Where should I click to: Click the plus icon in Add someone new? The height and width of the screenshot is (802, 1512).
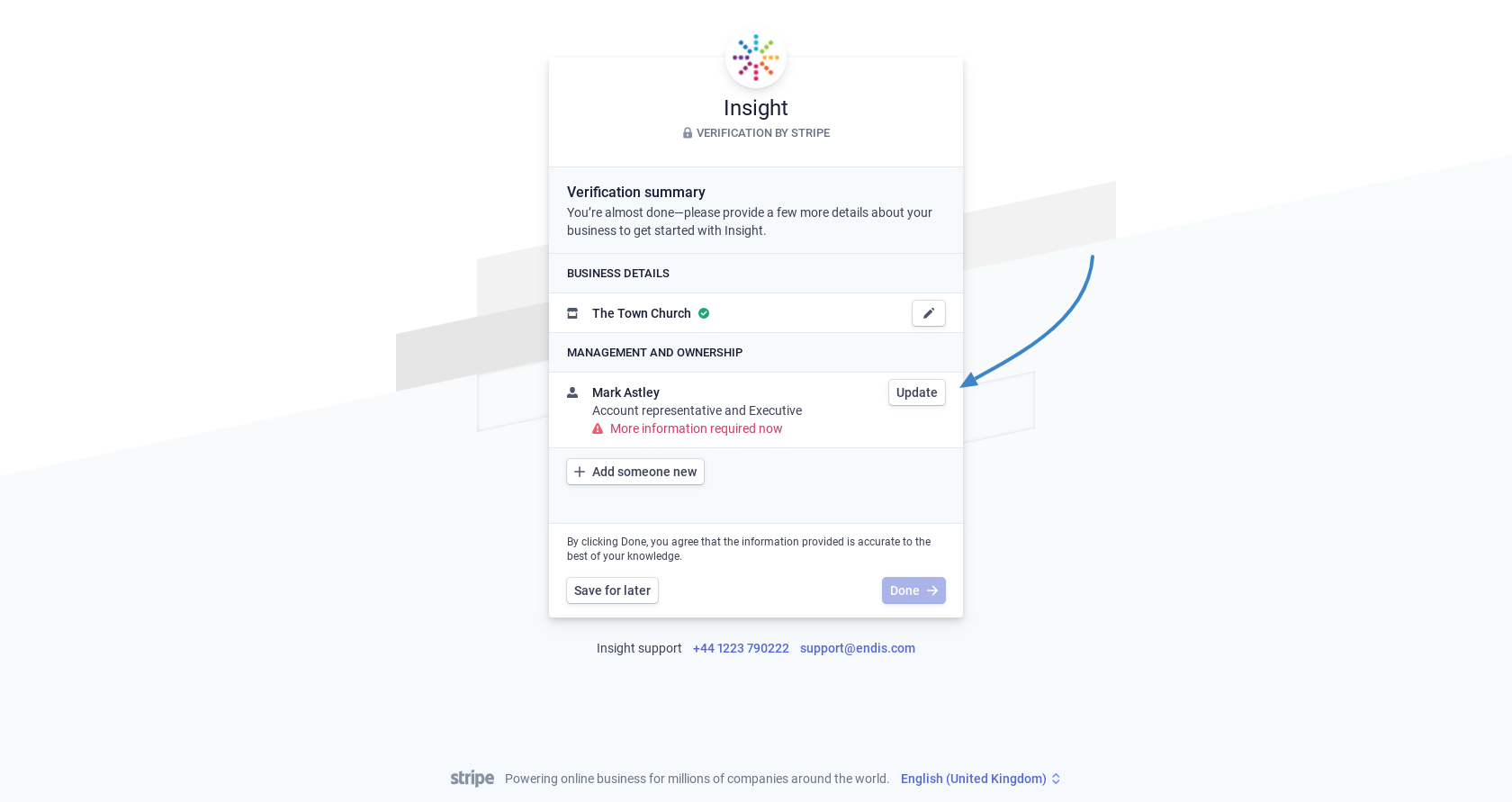tap(580, 472)
